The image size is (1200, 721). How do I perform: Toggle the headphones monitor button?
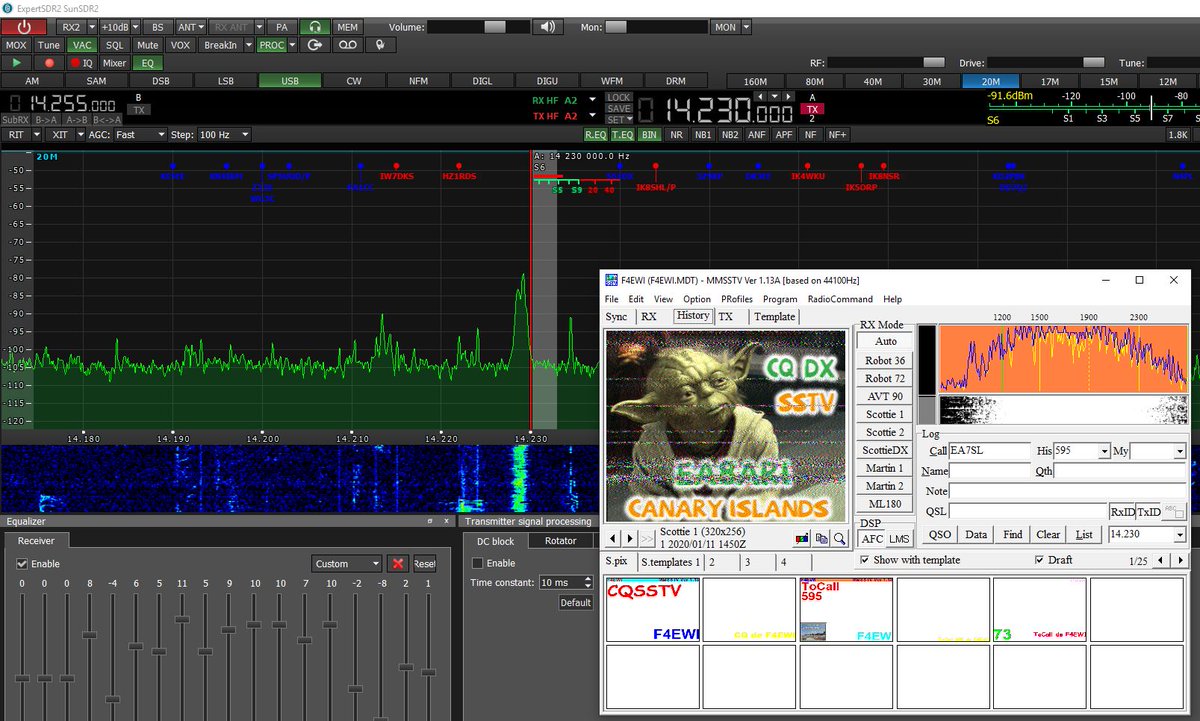(314, 27)
